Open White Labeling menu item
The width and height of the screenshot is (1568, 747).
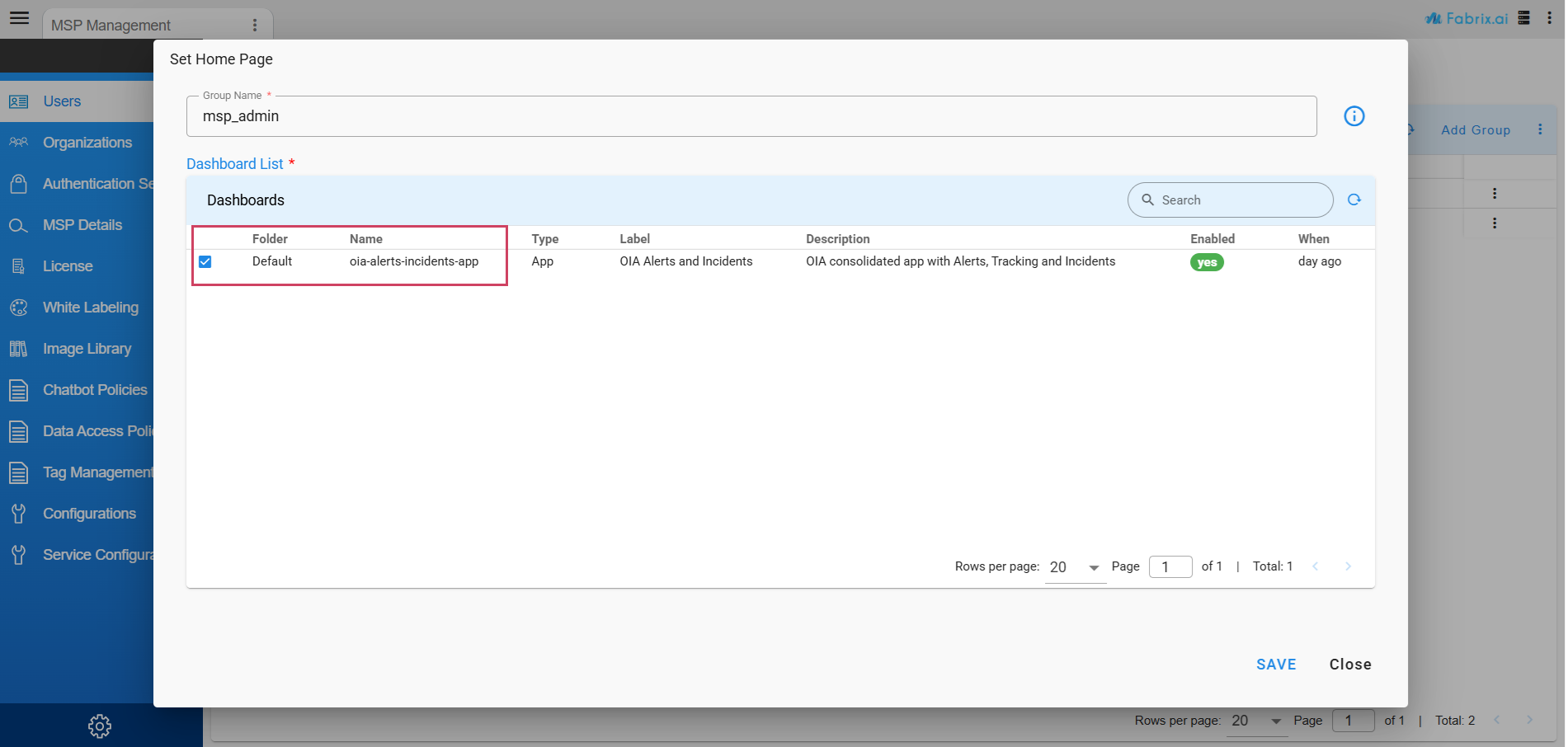point(90,308)
